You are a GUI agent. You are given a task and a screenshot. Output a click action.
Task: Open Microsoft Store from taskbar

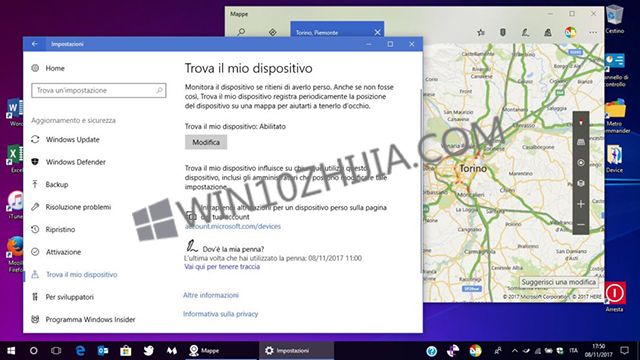(126, 350)
